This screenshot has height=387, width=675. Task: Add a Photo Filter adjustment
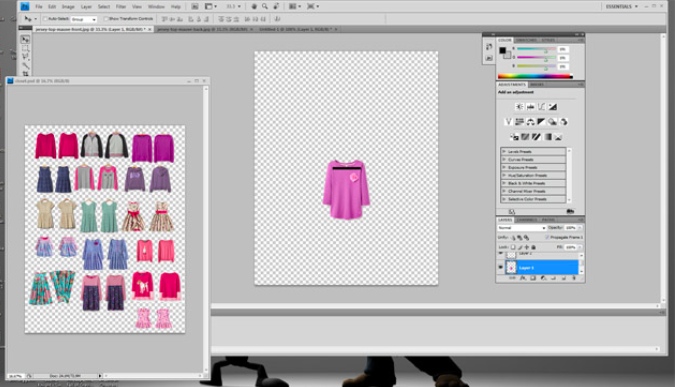(x=552, y=122)
